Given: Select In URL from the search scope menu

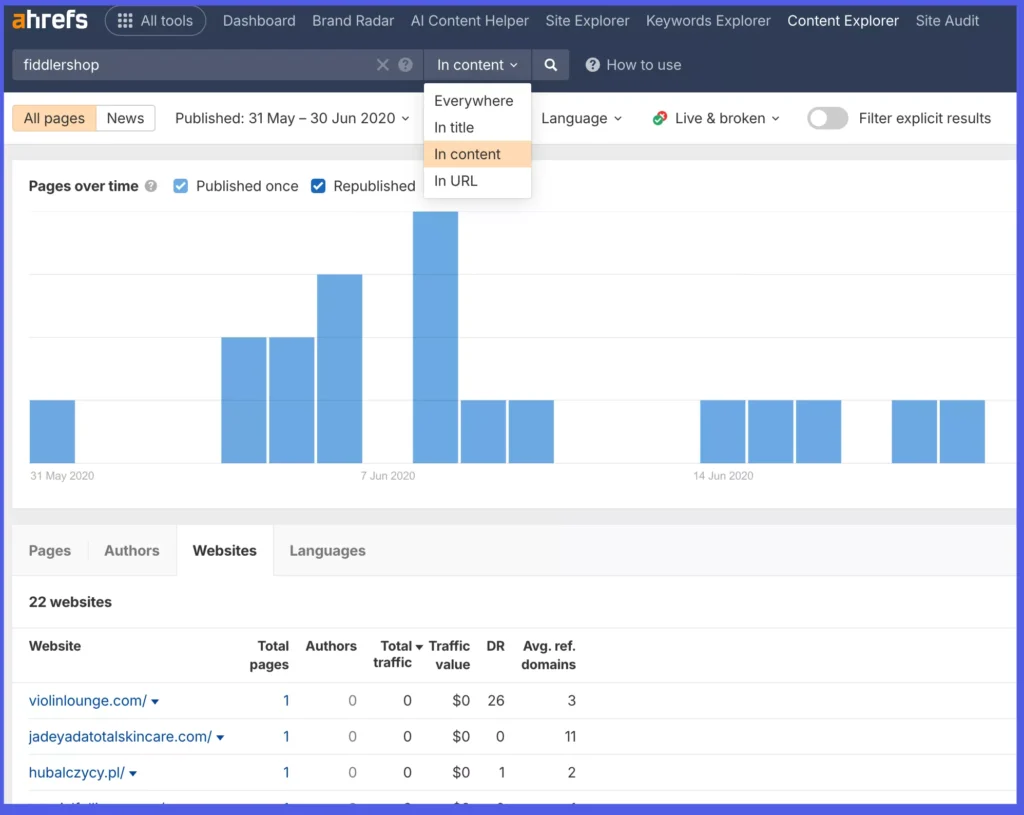Looking at the screenshot, I should point(457,181).
